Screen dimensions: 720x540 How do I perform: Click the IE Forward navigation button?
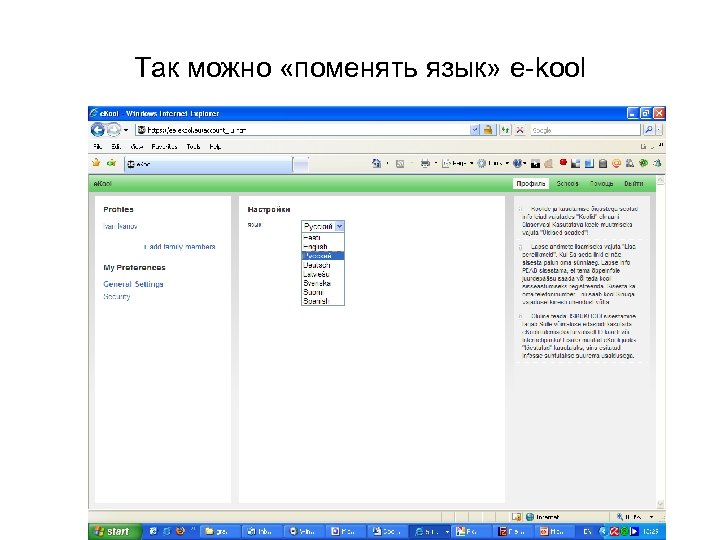113,130
